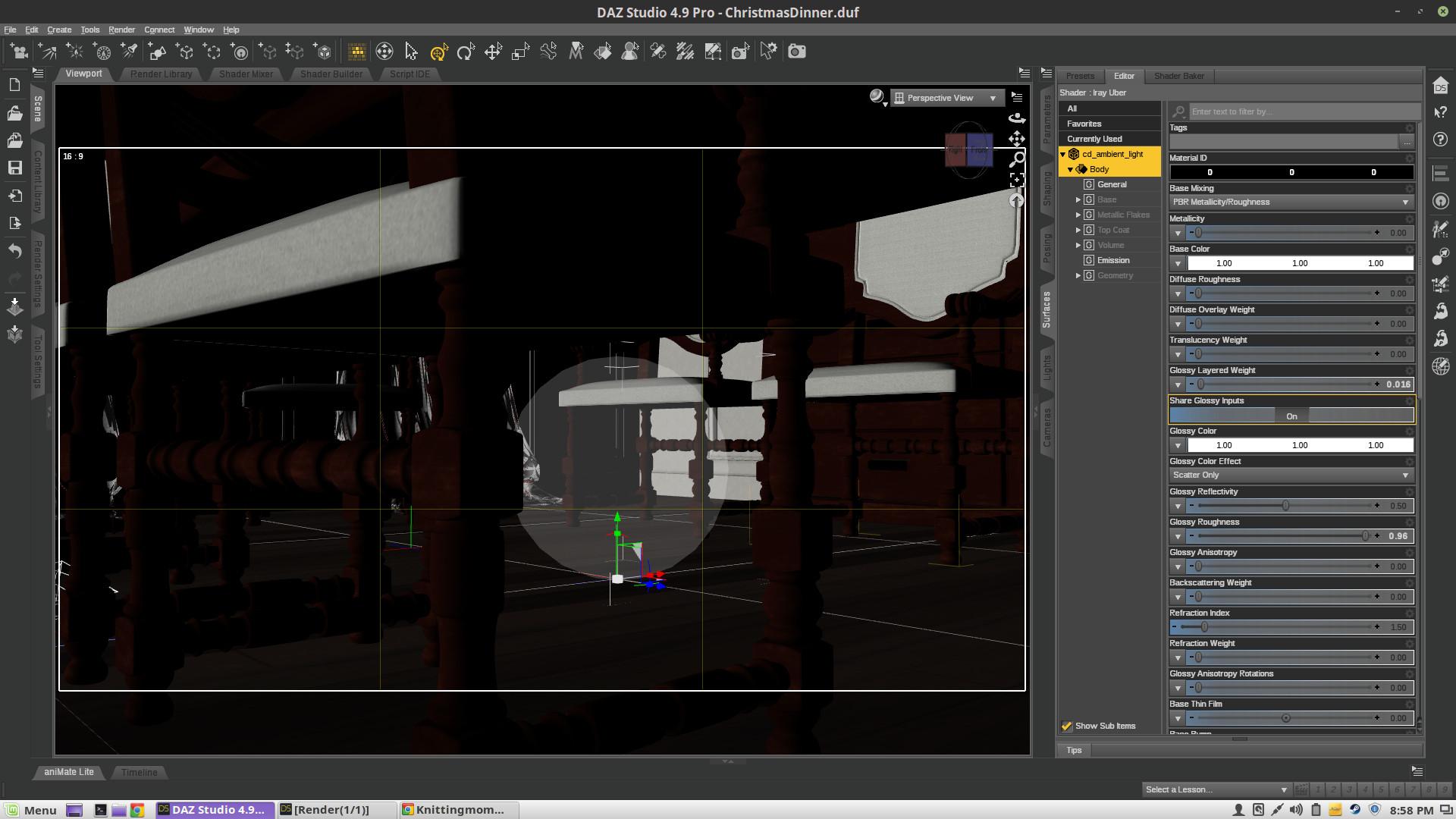The image size is (1456, 819).
Task: Collapse the cd_ambient_light tree node
Action: click(1063, 154)
